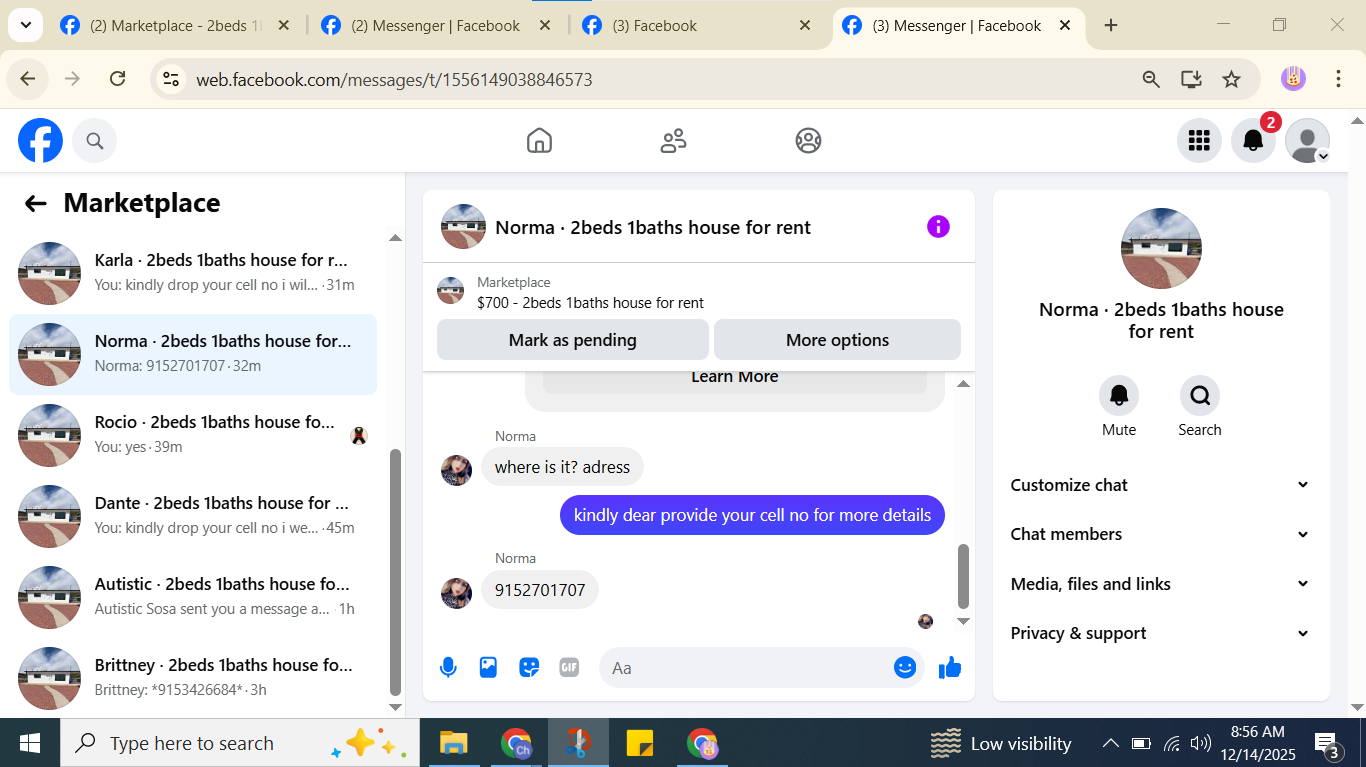1366x767 pixels.
Task: Open Autistic's house for rent conversation
Action: [193, 597]
